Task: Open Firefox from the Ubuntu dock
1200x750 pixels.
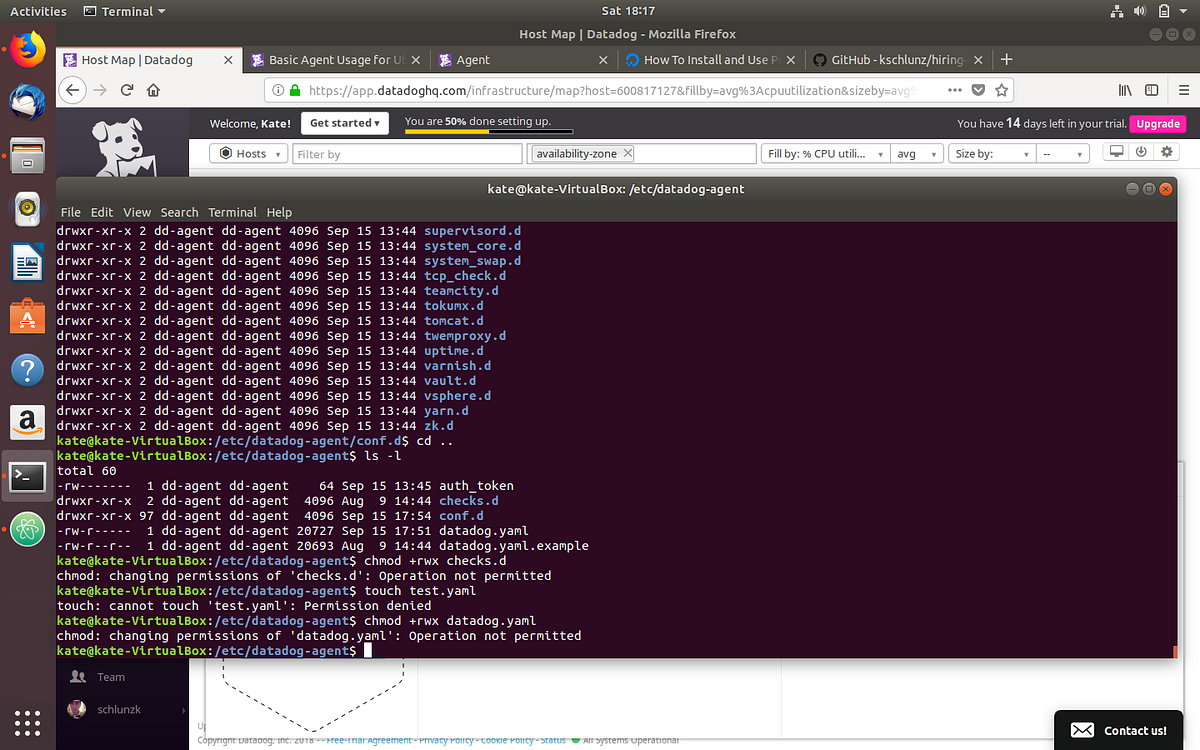Action: pyautogui.click(x=28, y=47)
